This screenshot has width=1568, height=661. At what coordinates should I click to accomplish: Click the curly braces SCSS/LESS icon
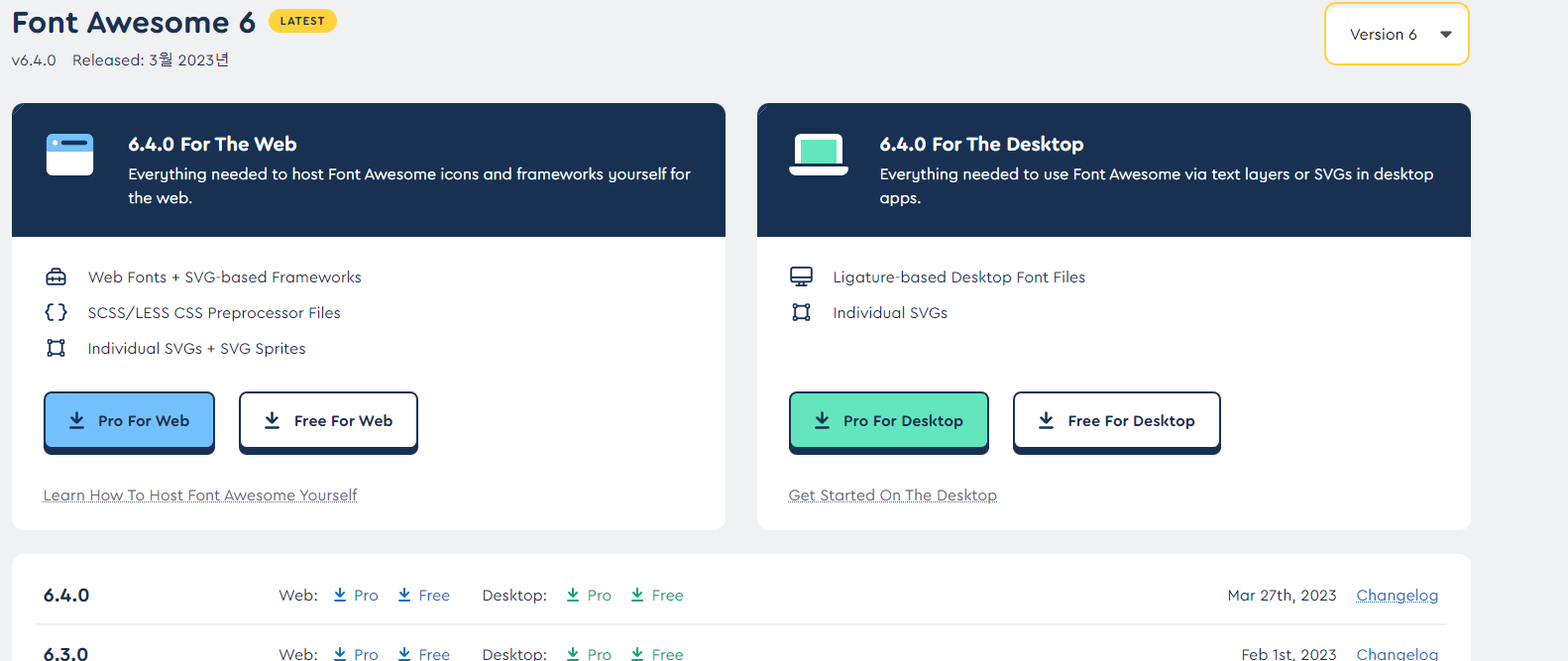click(x=56, y=312)
